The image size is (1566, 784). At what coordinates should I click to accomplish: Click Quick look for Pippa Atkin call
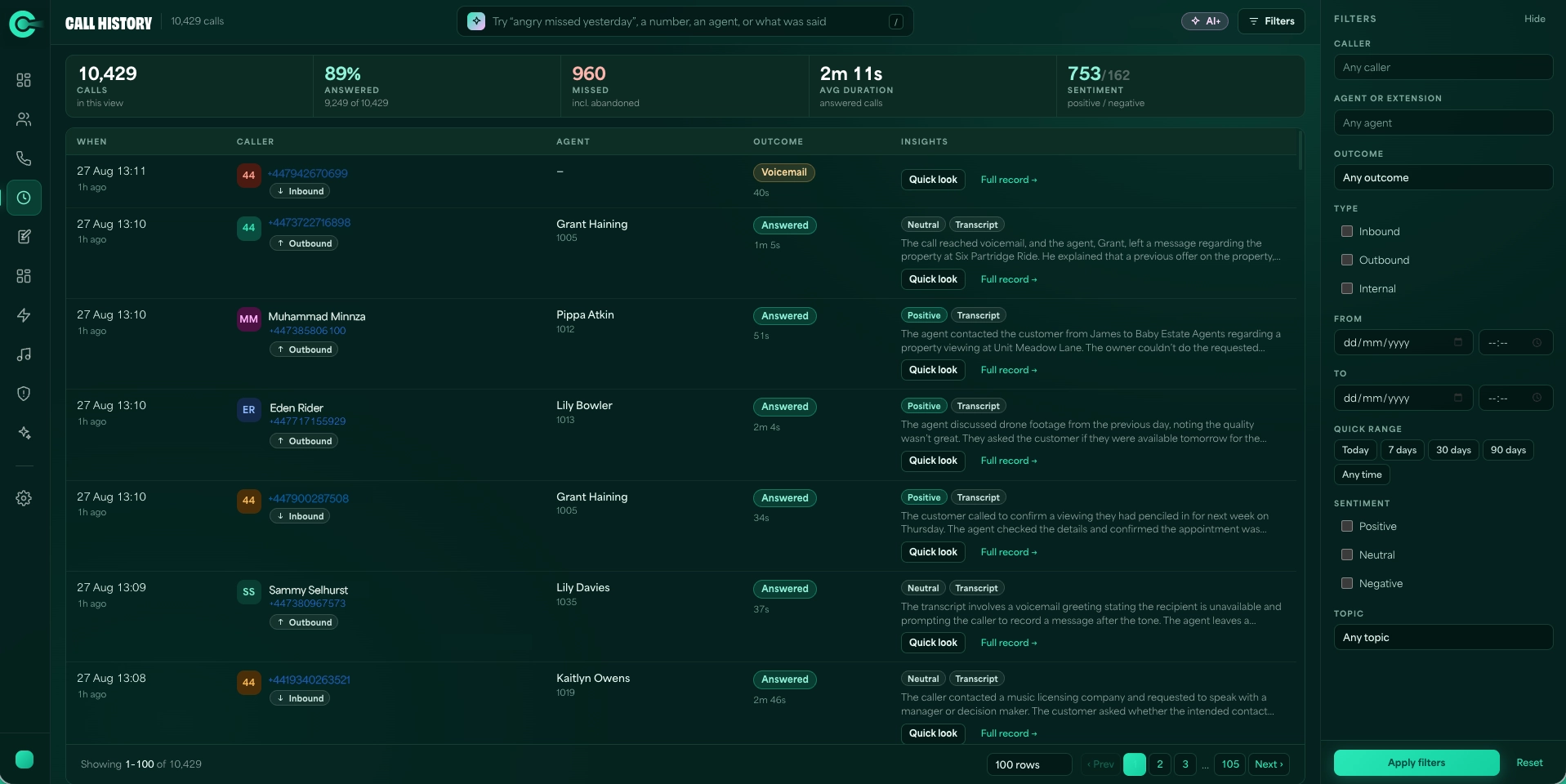[933, 370]
